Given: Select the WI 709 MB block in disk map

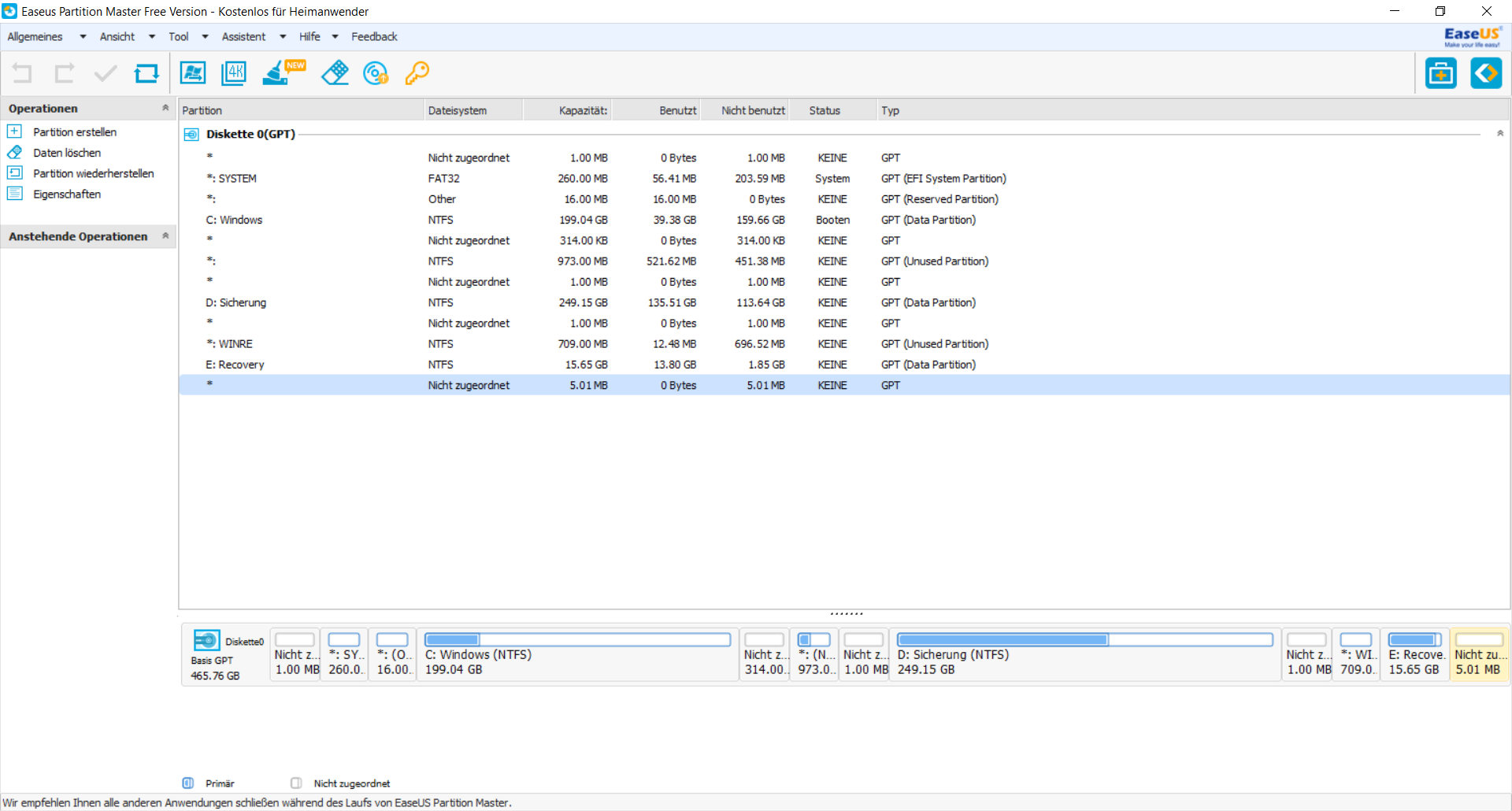Looking at the screenshot, I should click(x=1357, y=654).
